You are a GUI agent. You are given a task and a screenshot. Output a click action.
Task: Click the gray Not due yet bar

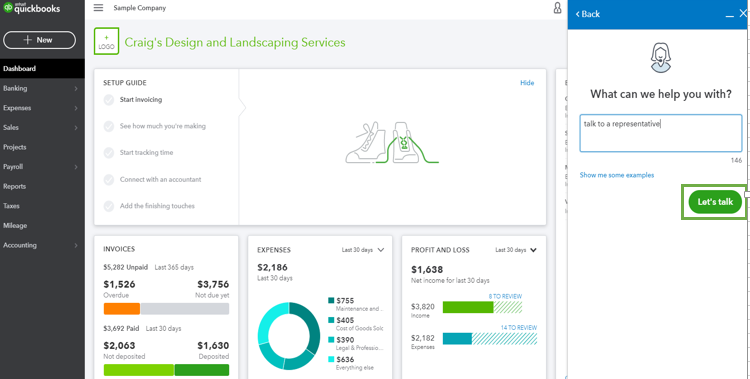coord(185,309)
